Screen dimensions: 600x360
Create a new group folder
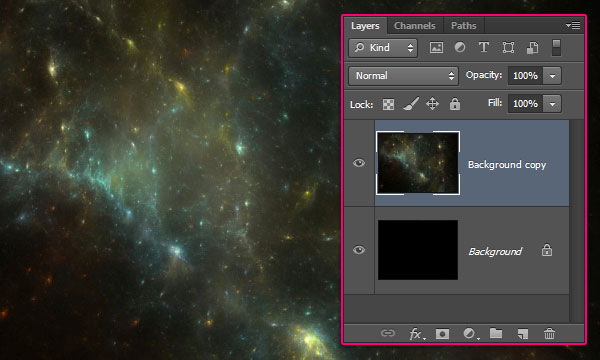point(496,333)
